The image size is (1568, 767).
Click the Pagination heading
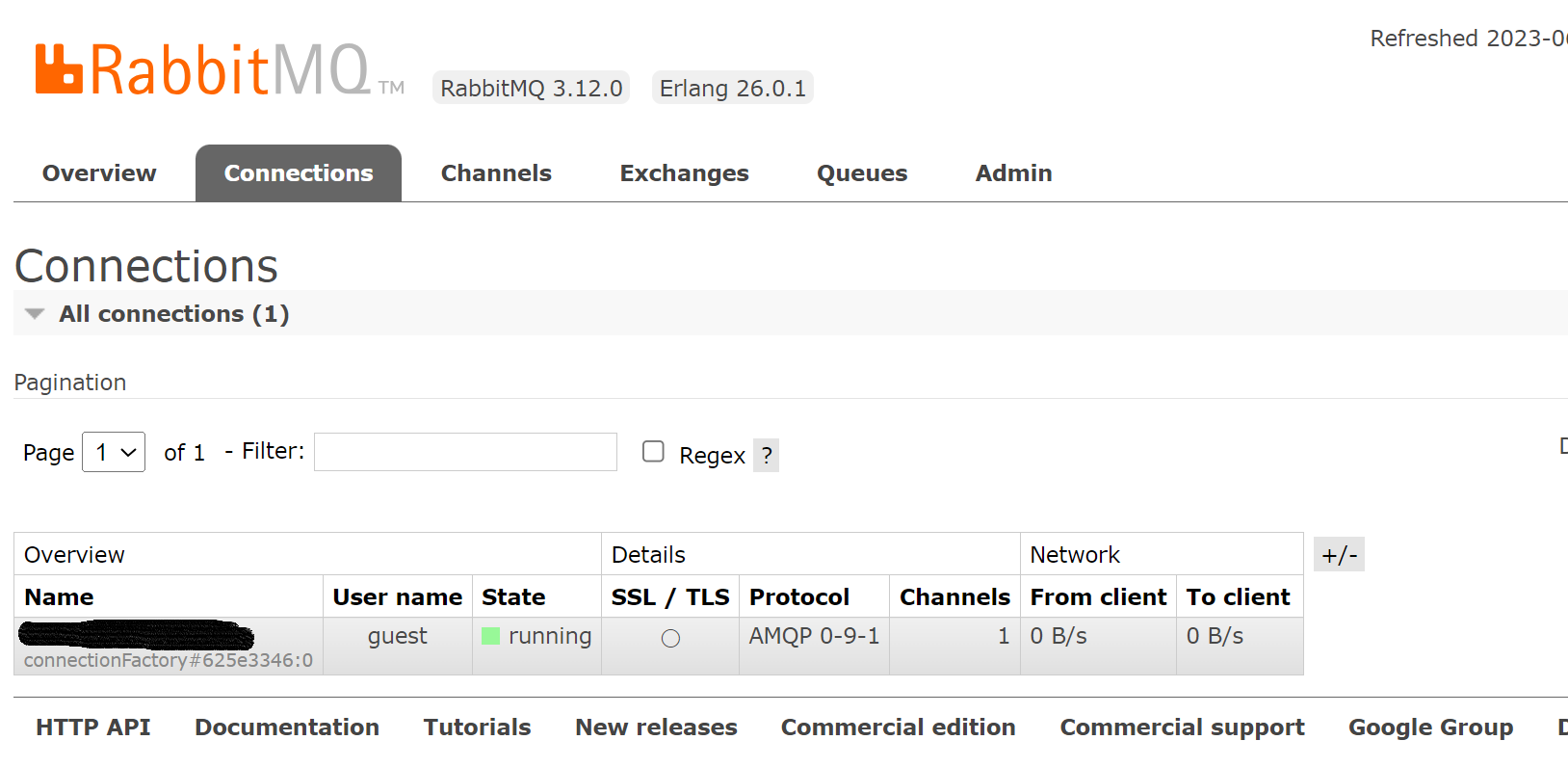(x=70, y=383)
